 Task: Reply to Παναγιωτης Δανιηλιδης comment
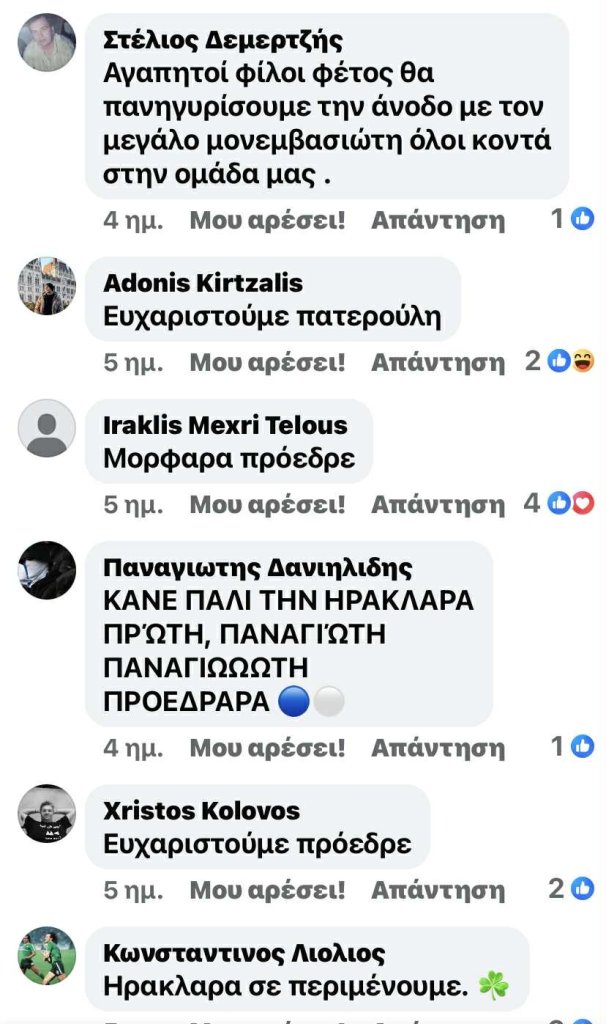click(x=438, y=748)
